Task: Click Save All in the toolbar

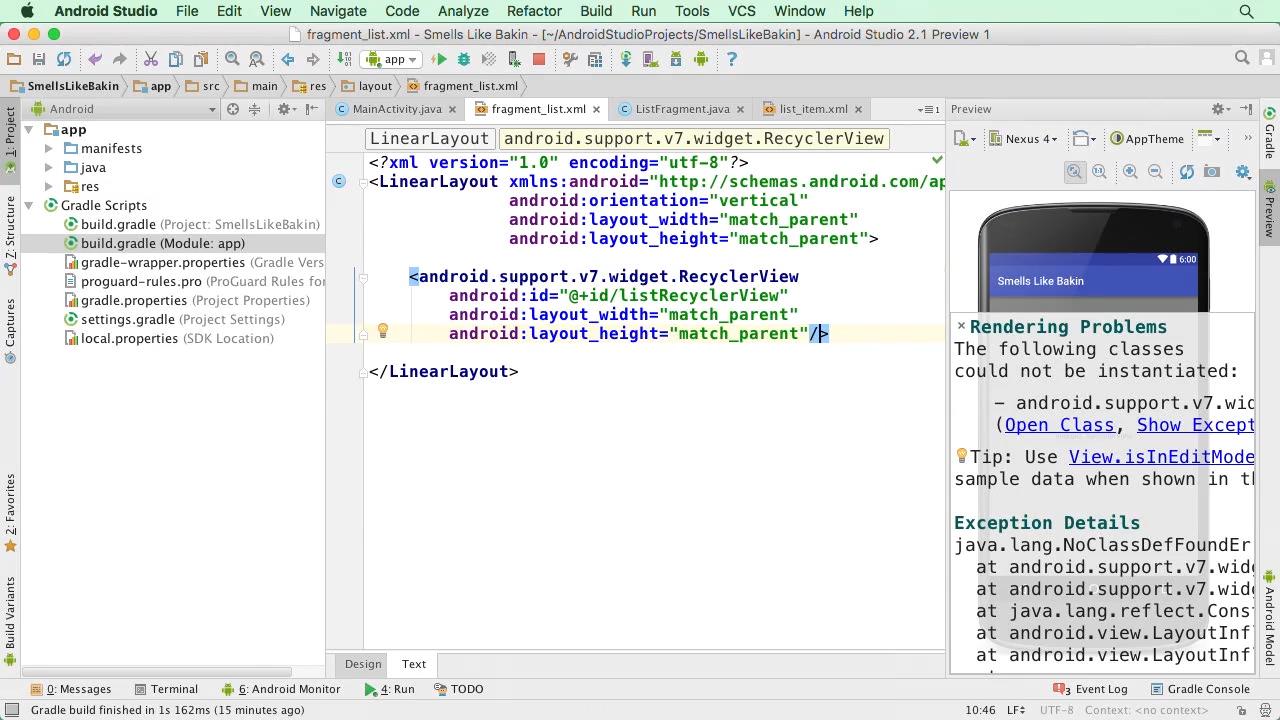Action: [39, 60]
